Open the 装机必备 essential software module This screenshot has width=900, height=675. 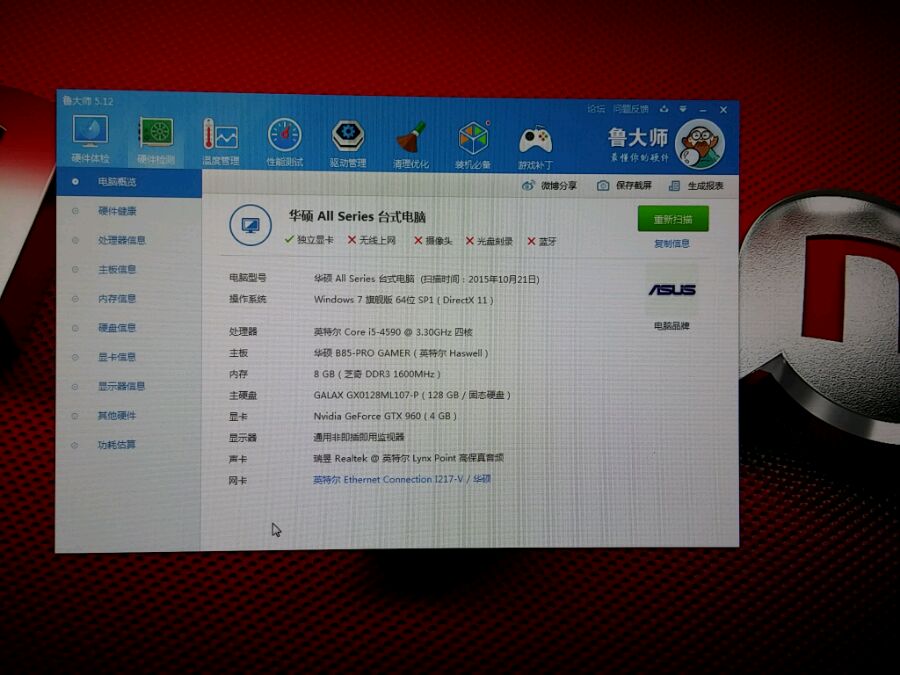click(x=474, y=146)
